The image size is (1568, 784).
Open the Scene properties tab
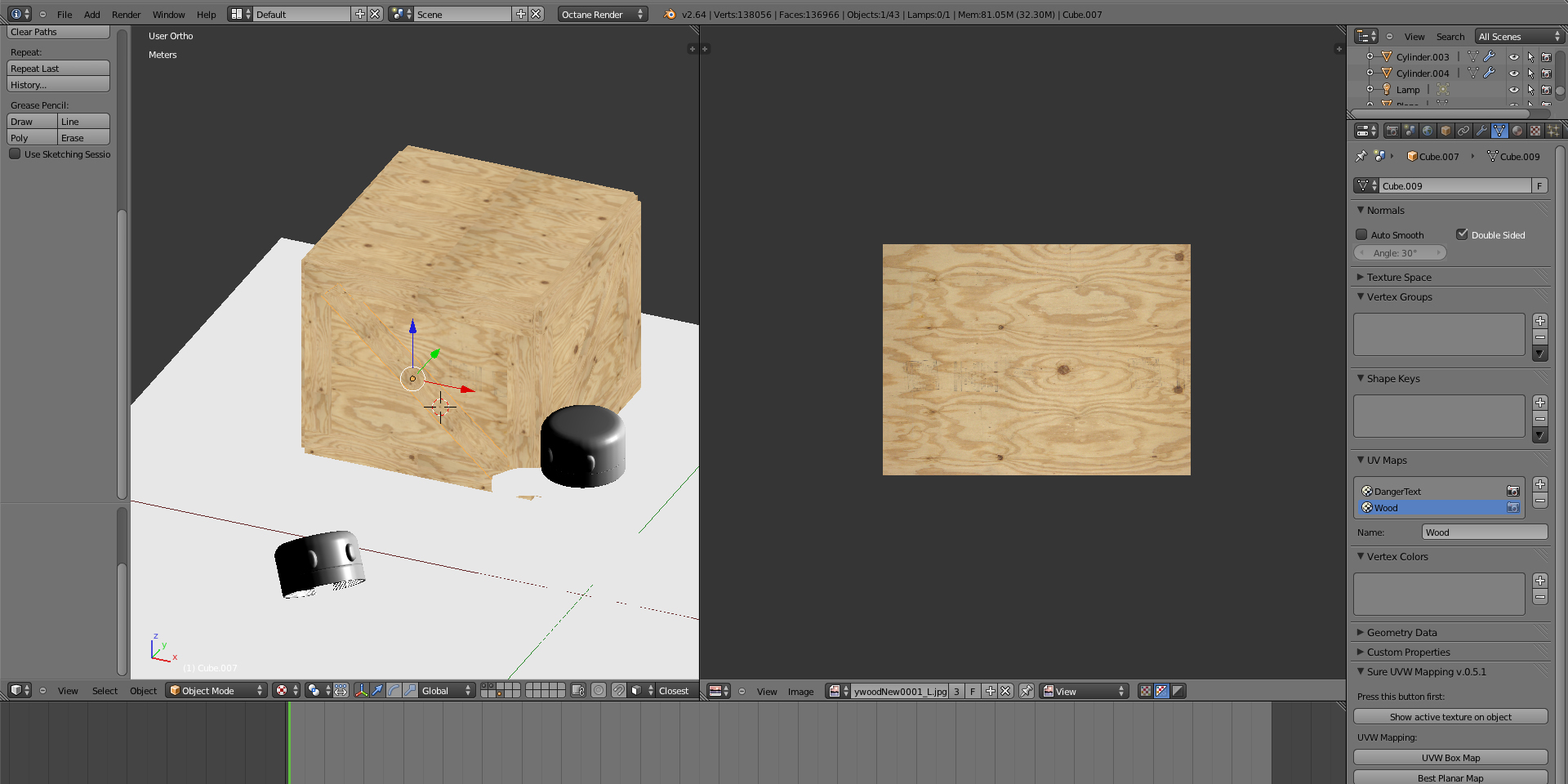(x=1410, y=131)
